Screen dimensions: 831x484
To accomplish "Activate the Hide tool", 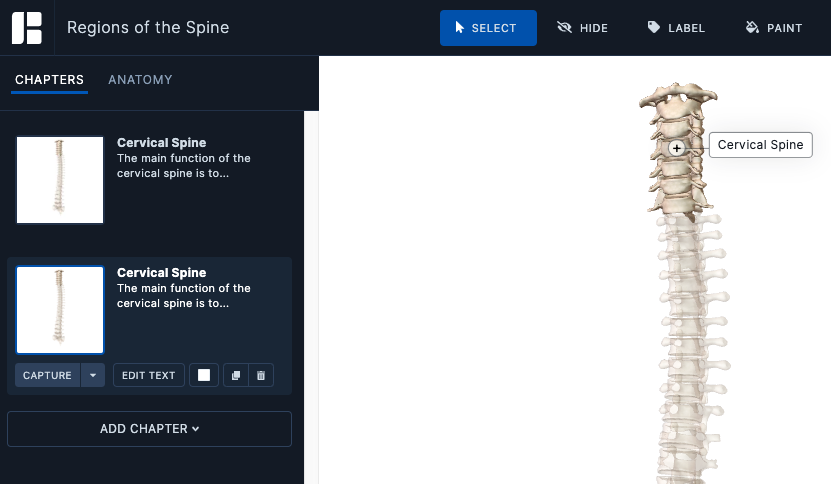I will [582, 28].
